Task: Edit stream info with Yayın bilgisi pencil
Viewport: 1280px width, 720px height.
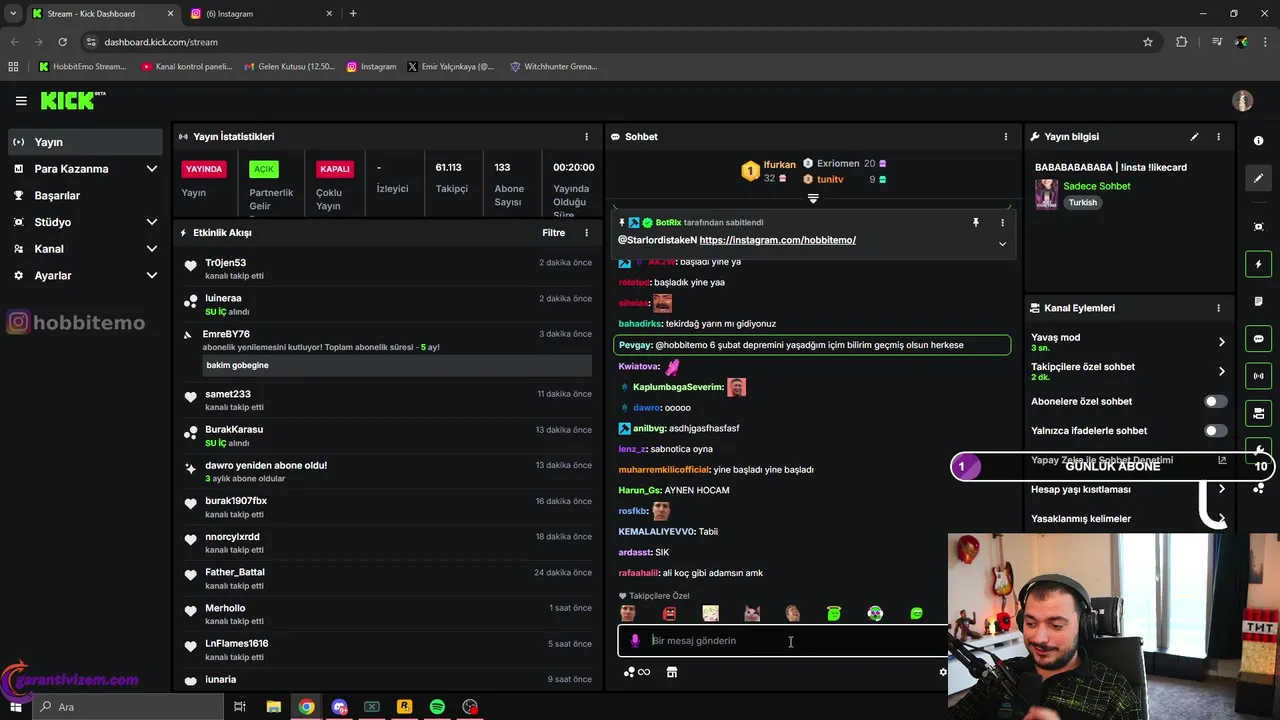Action: 1194,136
